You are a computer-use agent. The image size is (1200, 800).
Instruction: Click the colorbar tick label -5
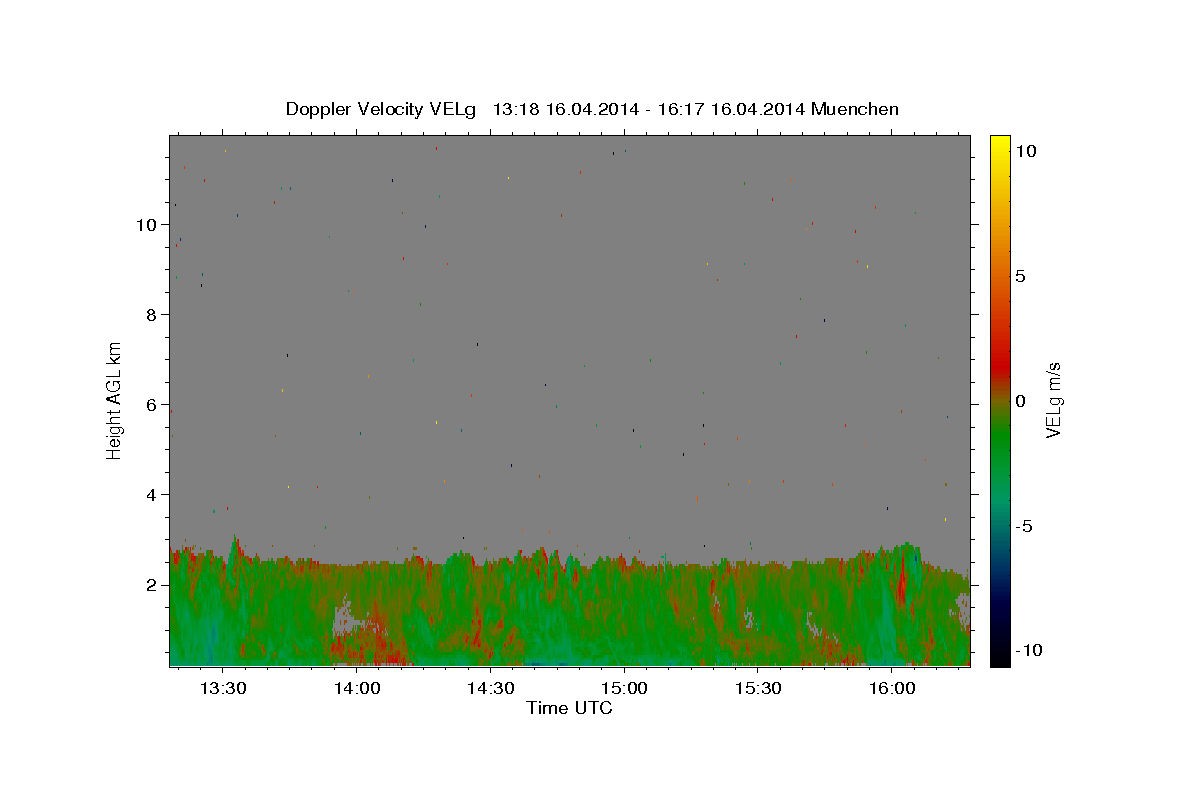point(1024,526)
